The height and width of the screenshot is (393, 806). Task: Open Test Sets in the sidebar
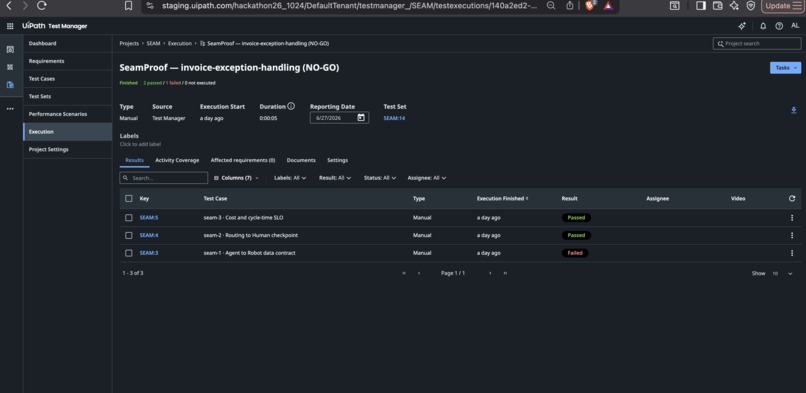pyautogui.click(x=67, y=96)
